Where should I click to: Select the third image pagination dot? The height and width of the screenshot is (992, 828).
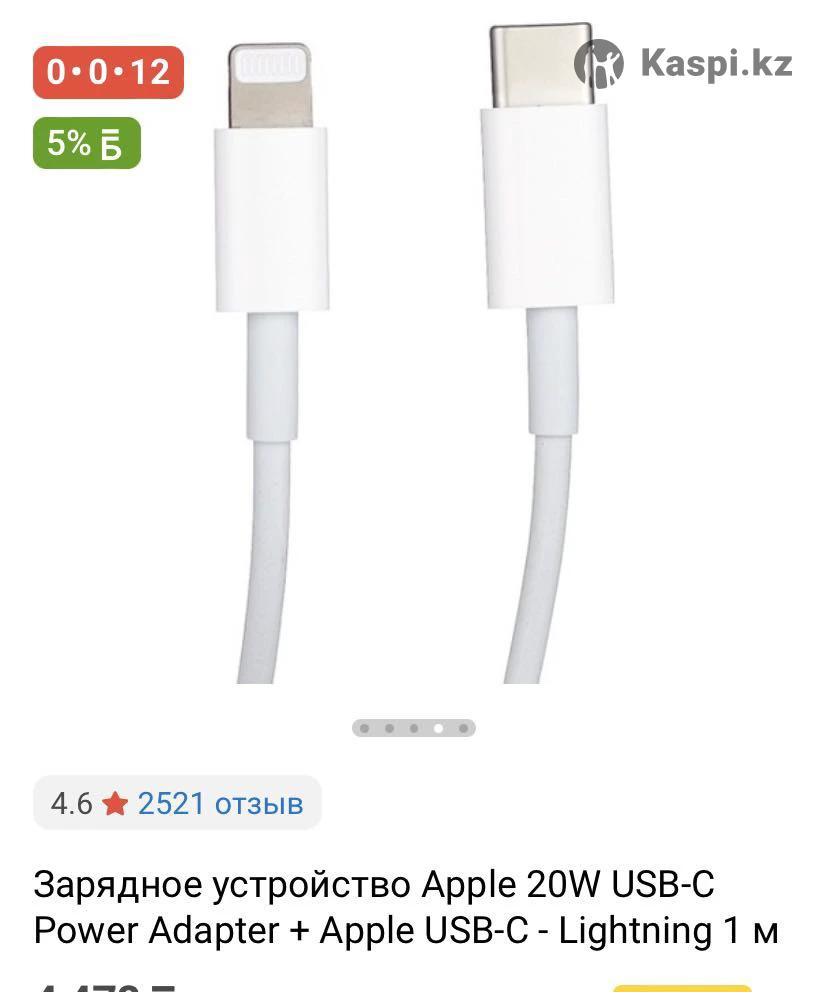414,728
